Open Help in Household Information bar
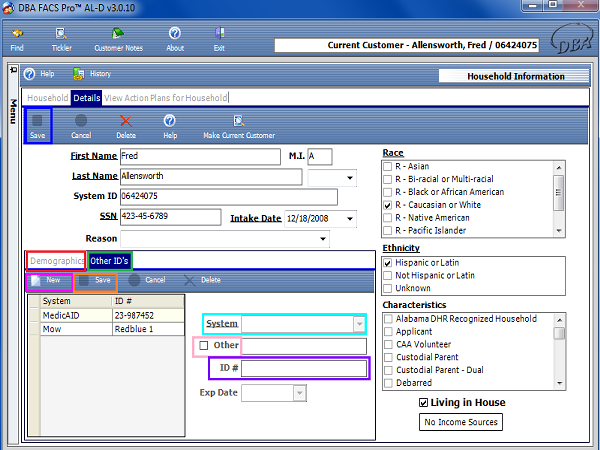600x450 pixels. (x=39, y=74)
